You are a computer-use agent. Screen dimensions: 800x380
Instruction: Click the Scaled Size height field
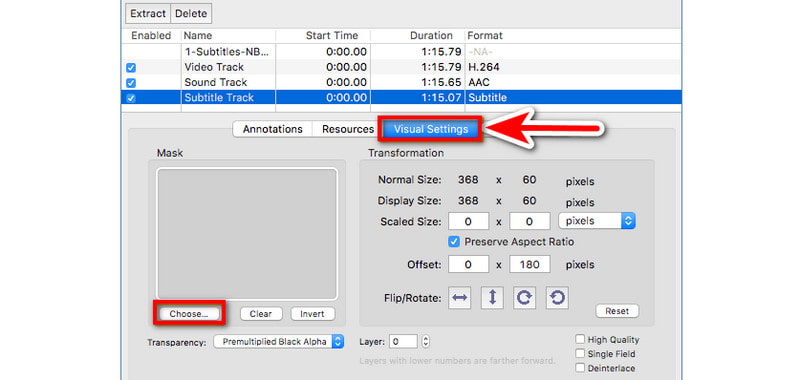click(530, 222)
